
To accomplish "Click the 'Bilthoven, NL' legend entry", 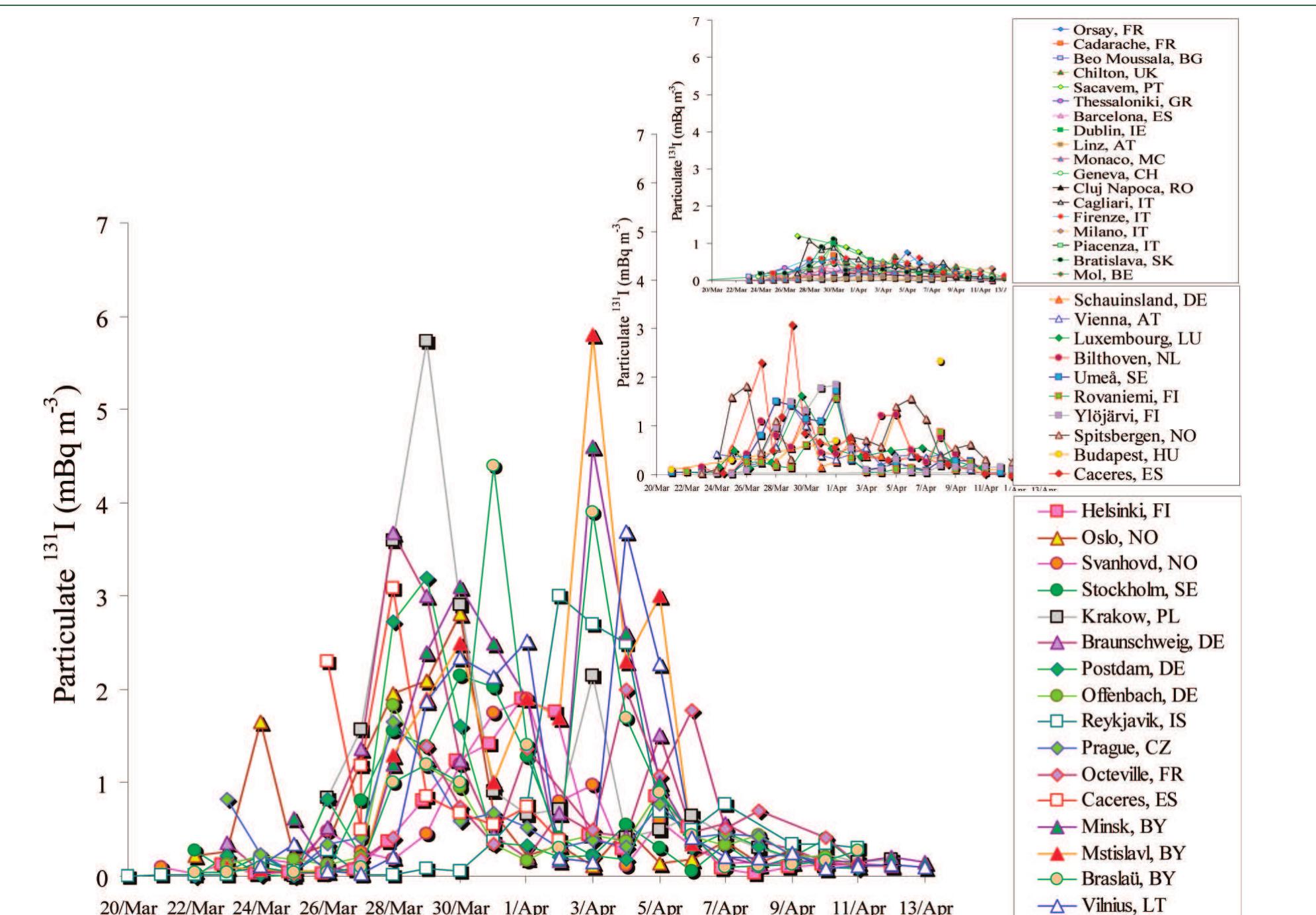I will tap(1115, 358).
